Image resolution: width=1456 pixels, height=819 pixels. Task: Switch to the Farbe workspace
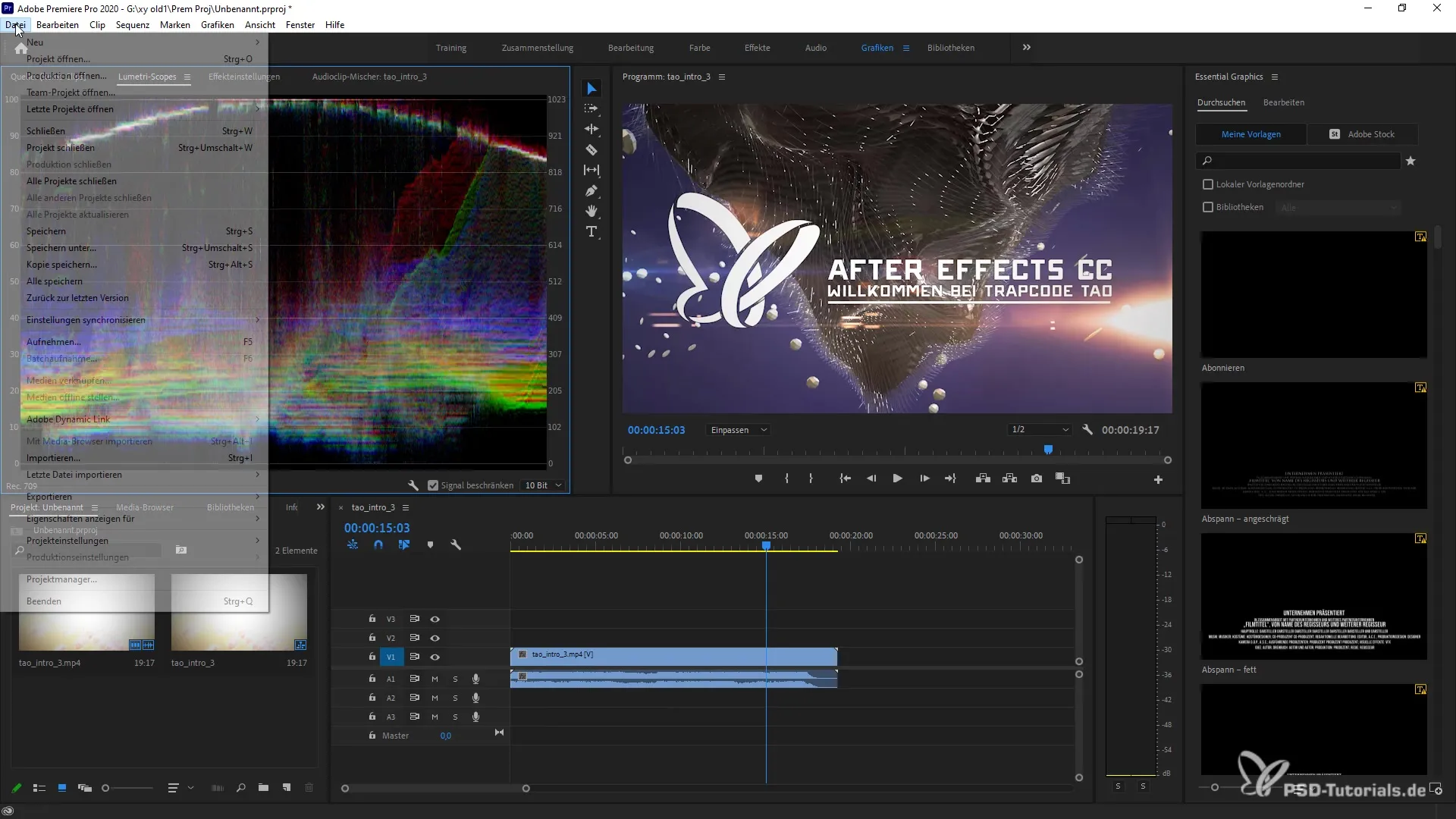(699, 48)
